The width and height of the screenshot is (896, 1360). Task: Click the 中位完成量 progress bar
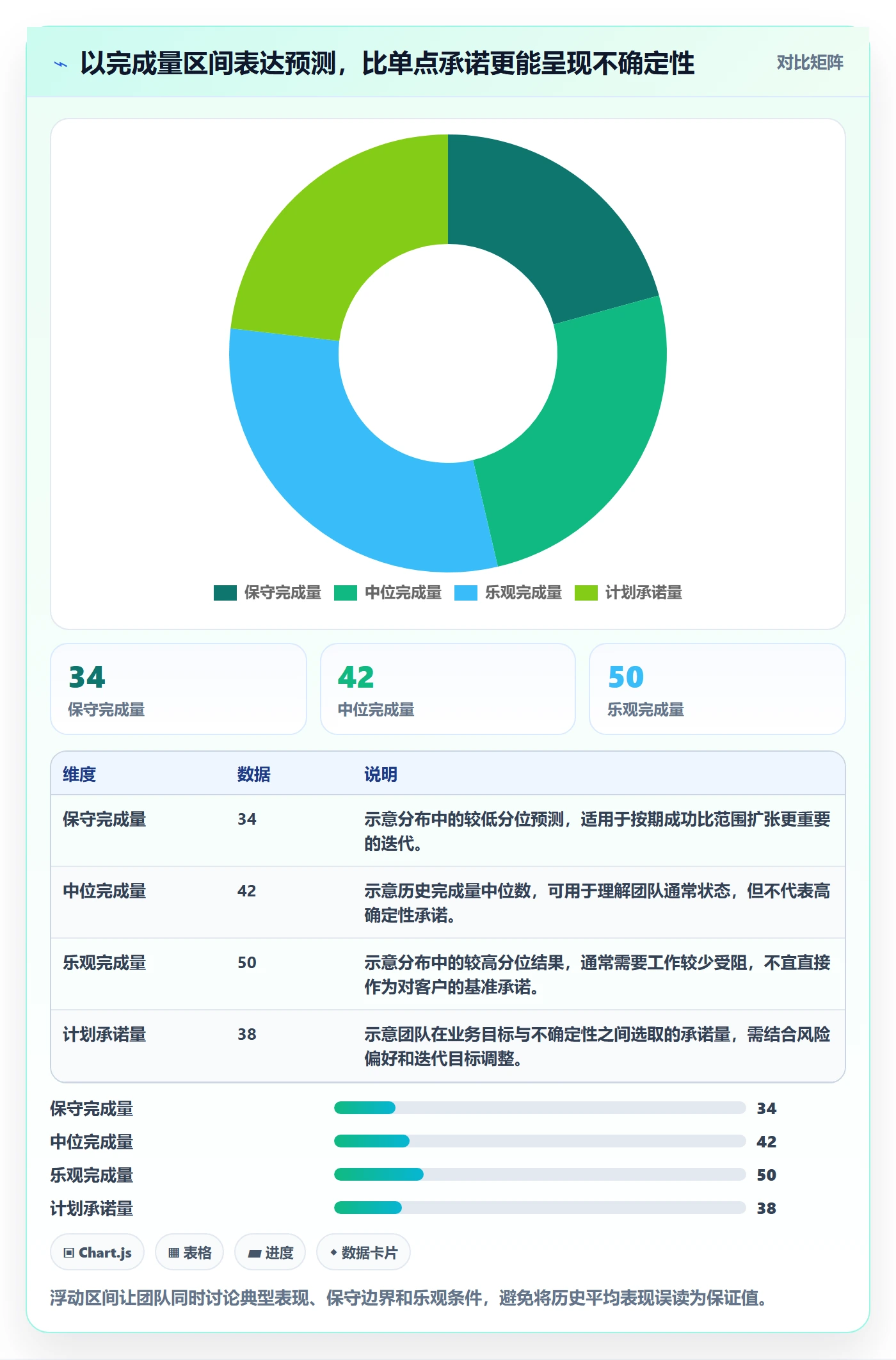pos(540,1141)
